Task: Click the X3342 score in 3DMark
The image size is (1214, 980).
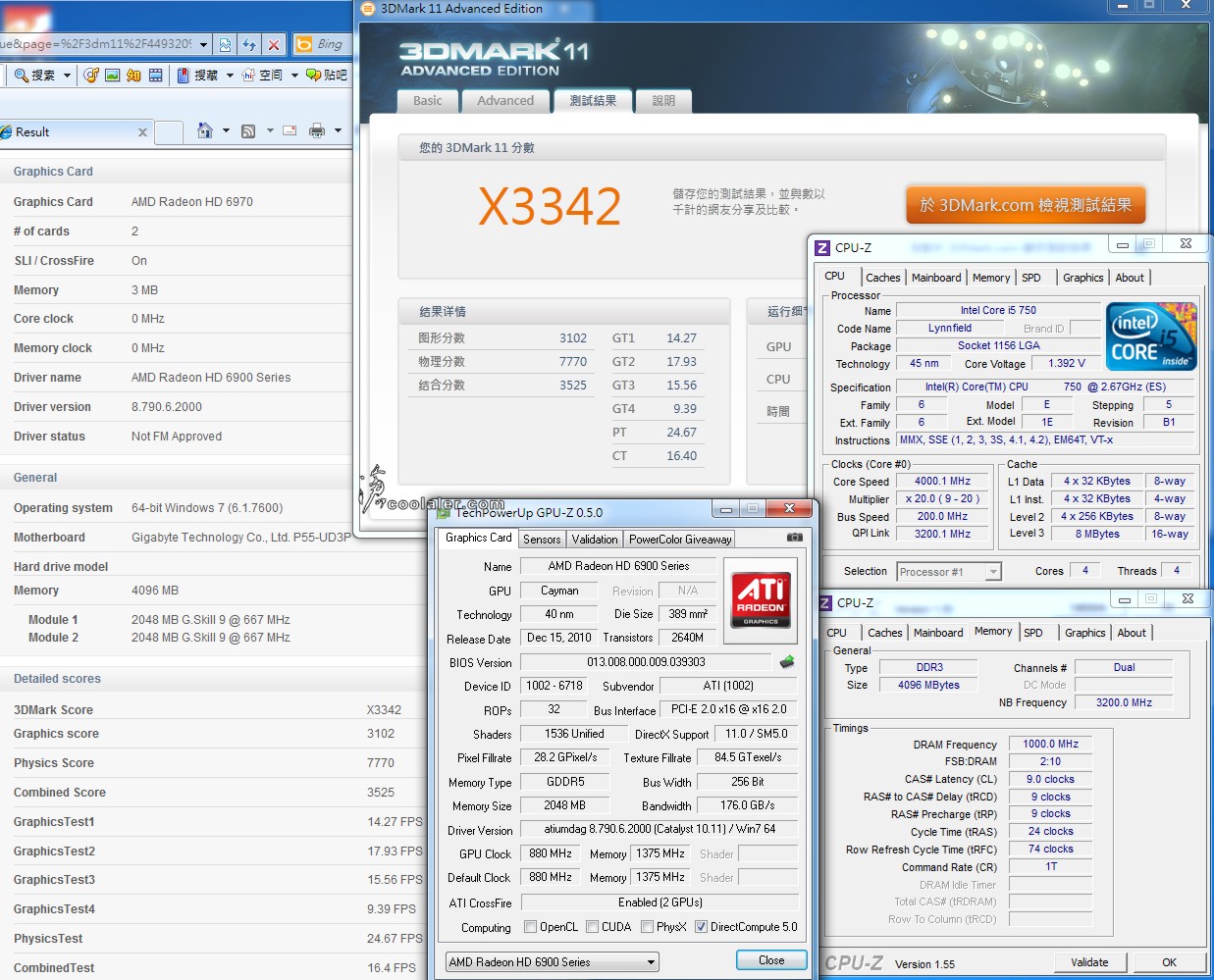Action: click(550, 206)
